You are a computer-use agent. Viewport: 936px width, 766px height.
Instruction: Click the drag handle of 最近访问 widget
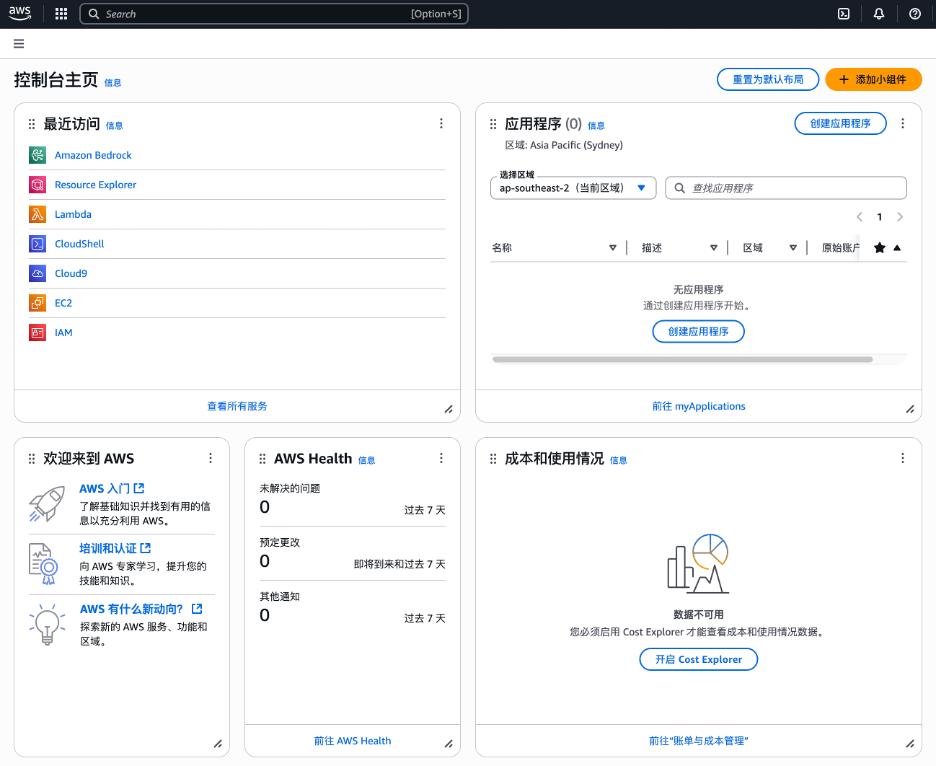click(x=32, y=124)
